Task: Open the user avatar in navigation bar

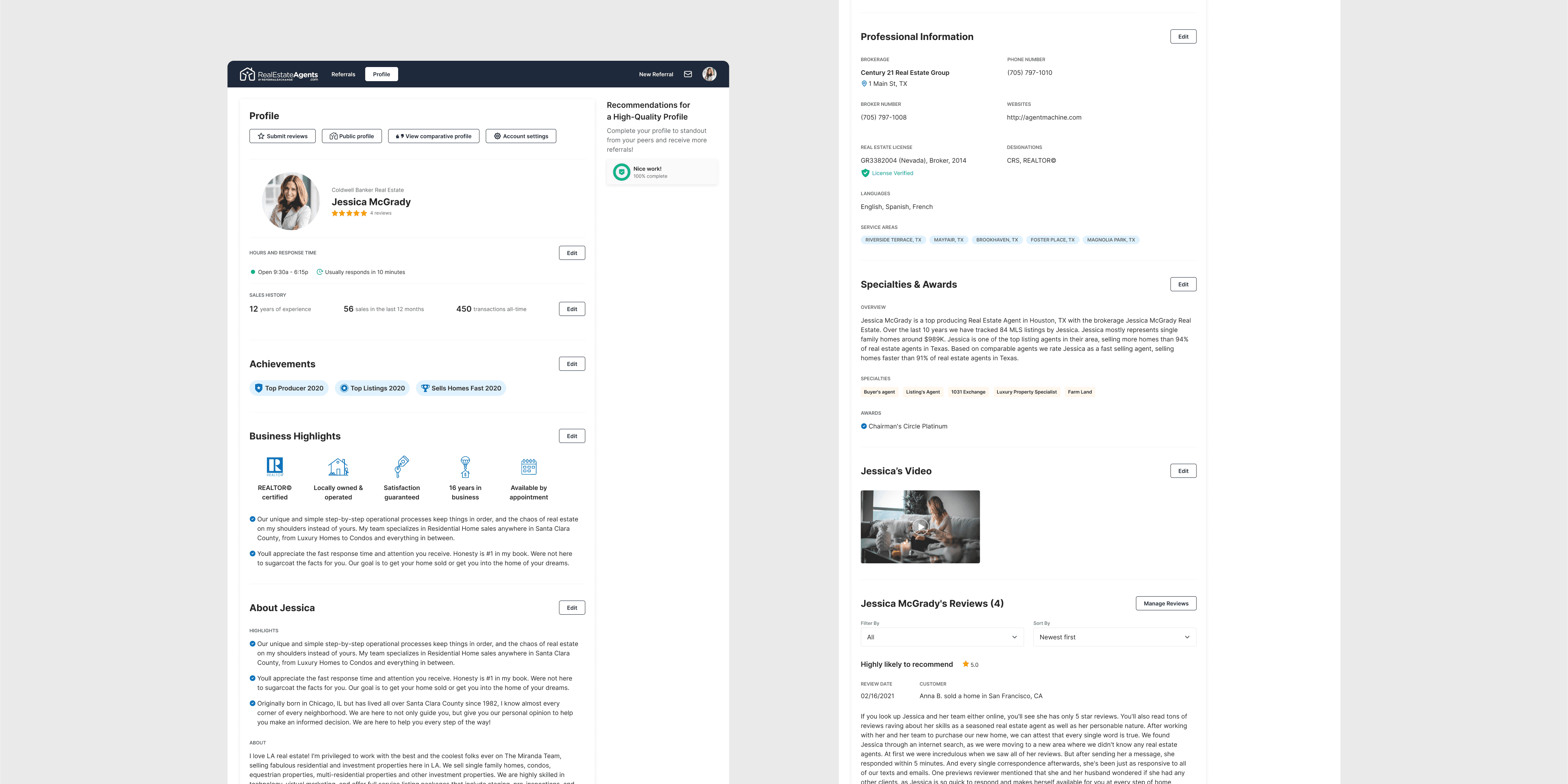Action: click(x=709, y=74)
